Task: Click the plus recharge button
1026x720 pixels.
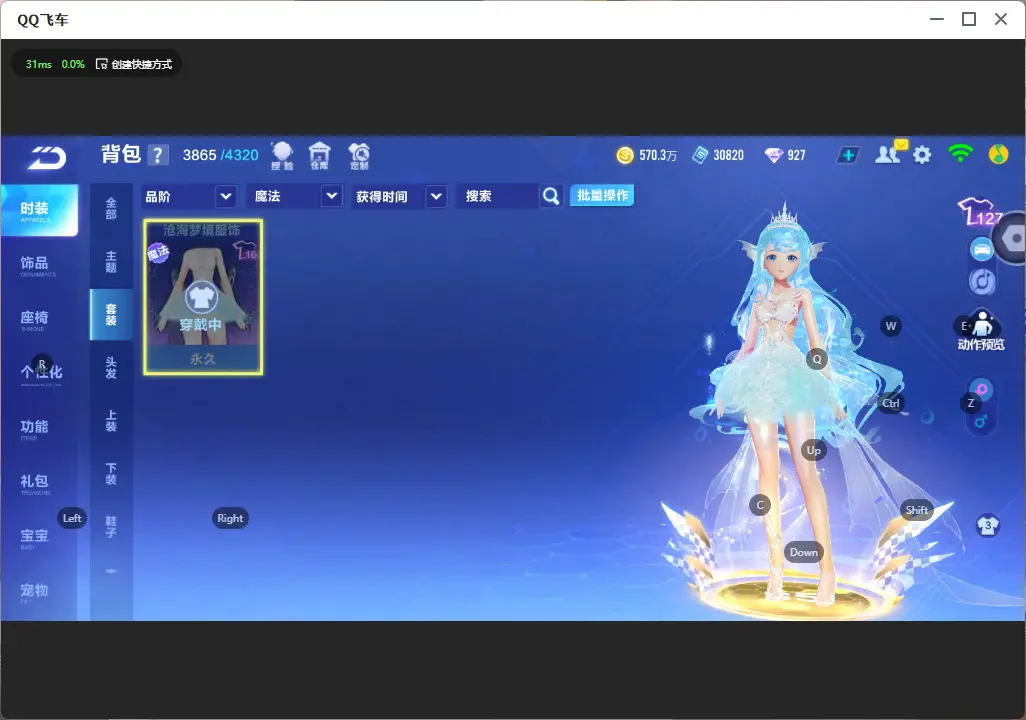Action: [848, 155]
